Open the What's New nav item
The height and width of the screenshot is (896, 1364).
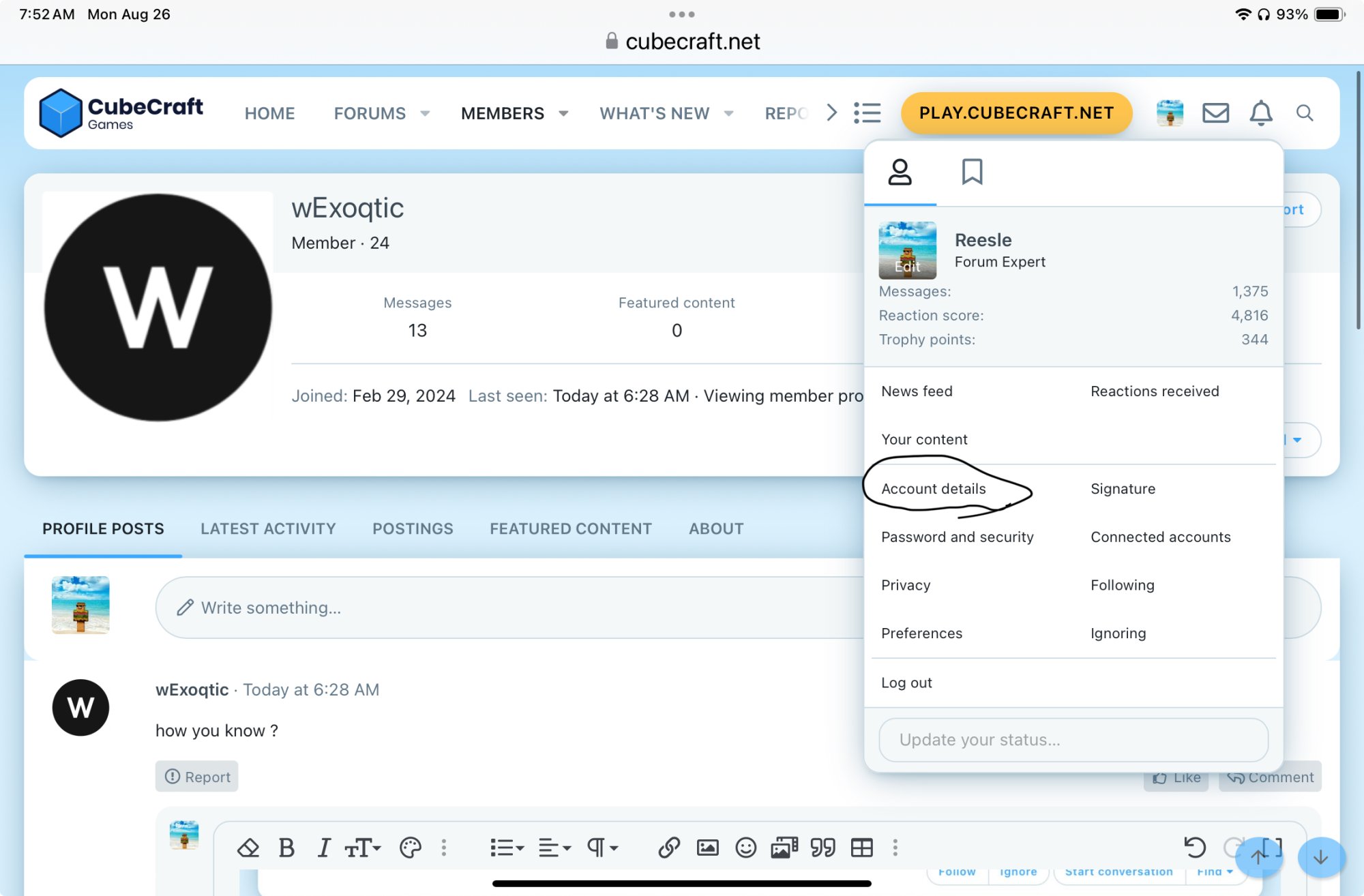click(x=655, y=113)
